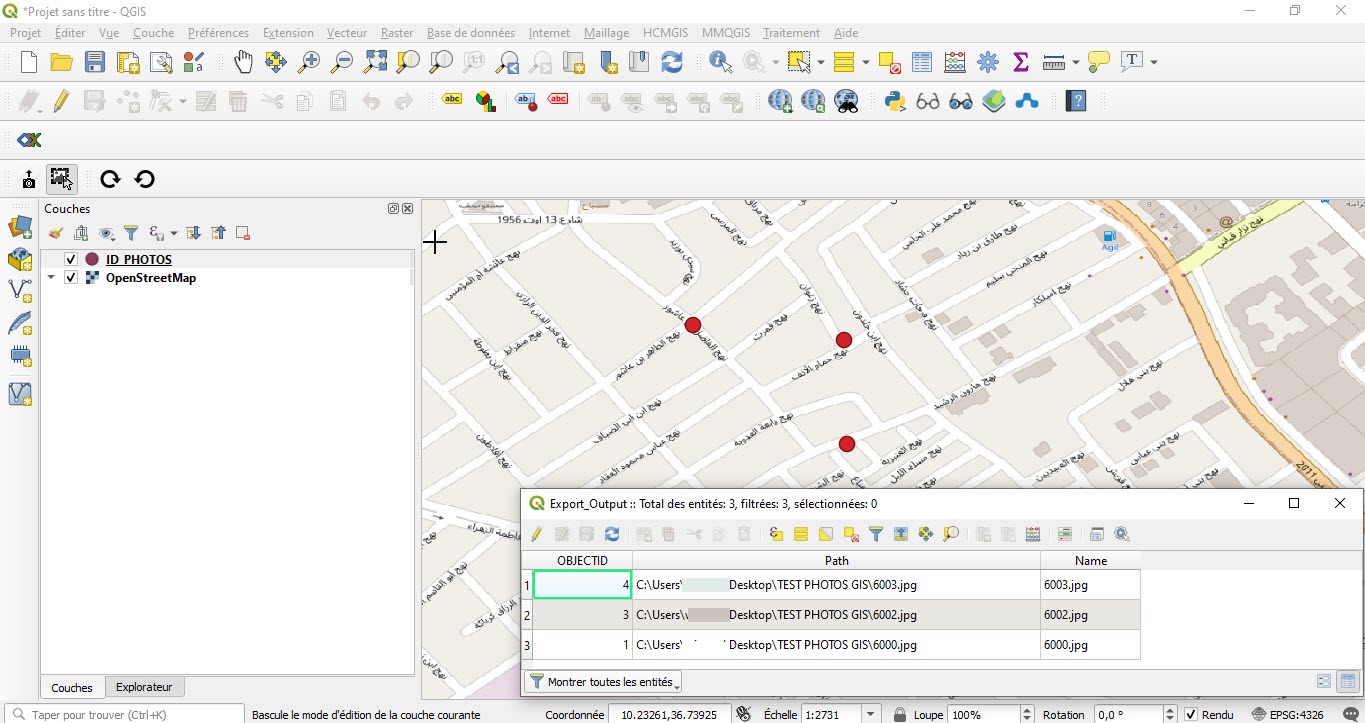The width and height of the screenshot is (1365, 723).
Task: Toggle the Rendu checkbox in status bar
Action: pos(1191,715)
